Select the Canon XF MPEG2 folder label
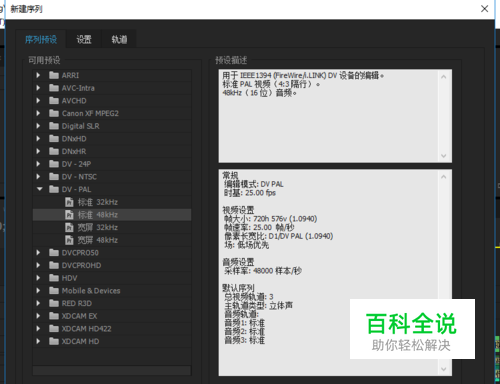 click(90, 113)
